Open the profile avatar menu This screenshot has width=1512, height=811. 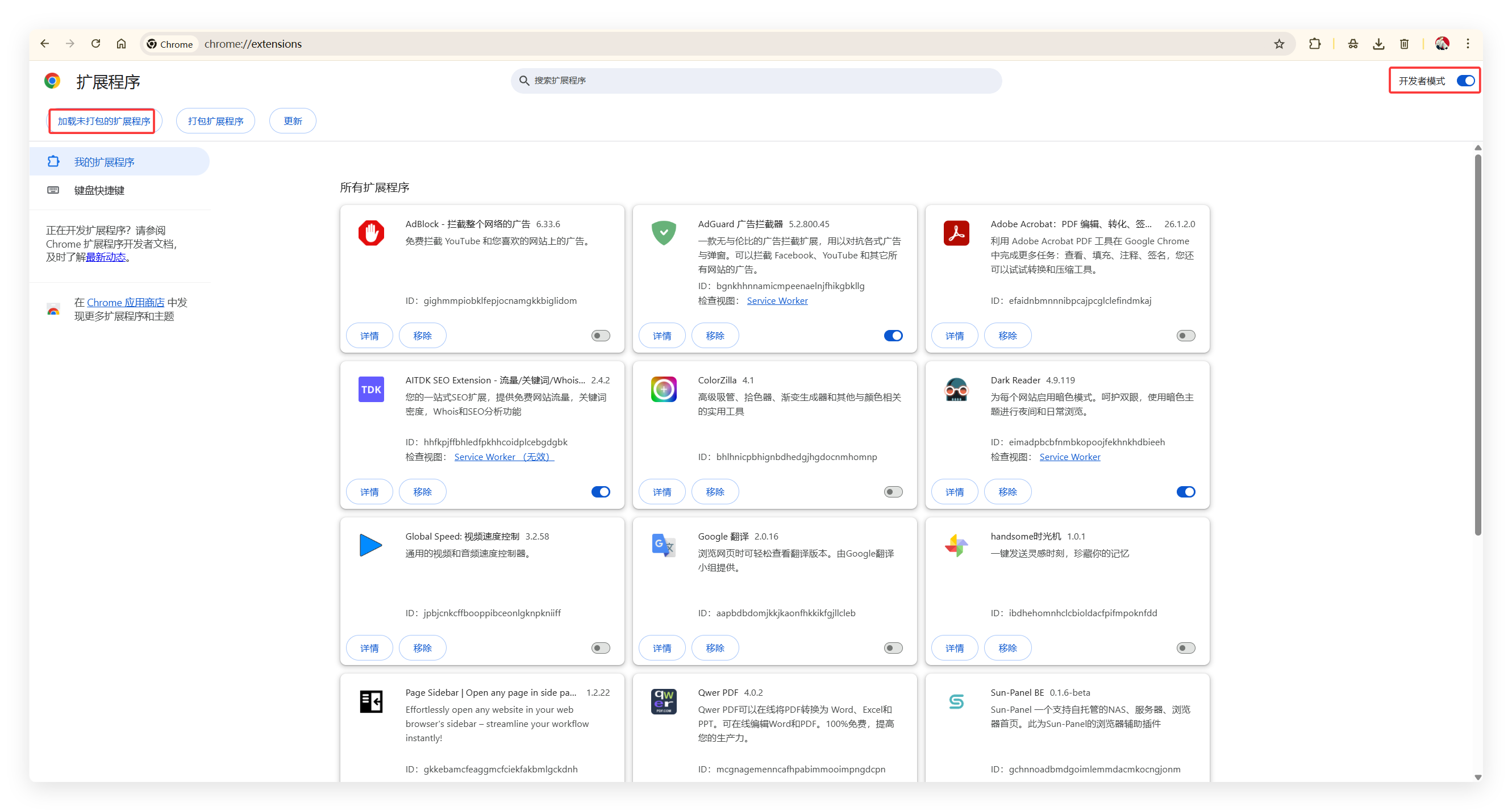coord(1442,44)
